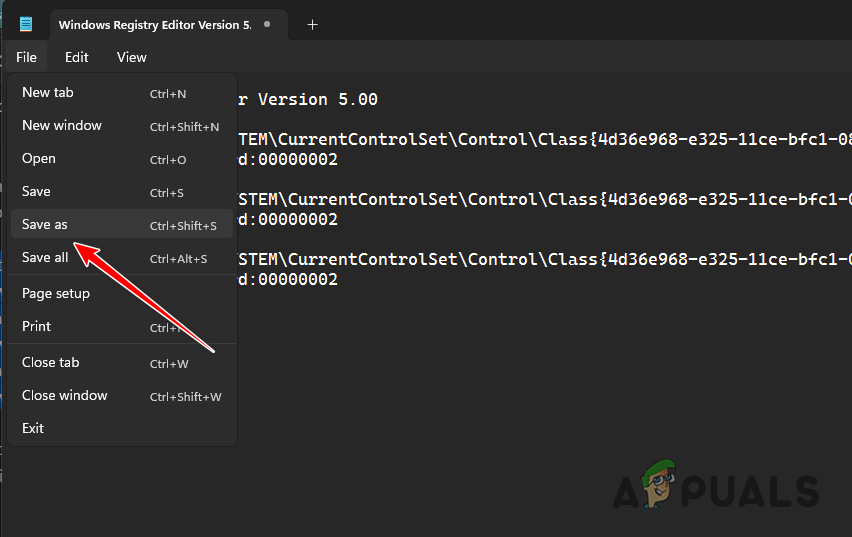Select Save as menu option

[x=122, y=224]
